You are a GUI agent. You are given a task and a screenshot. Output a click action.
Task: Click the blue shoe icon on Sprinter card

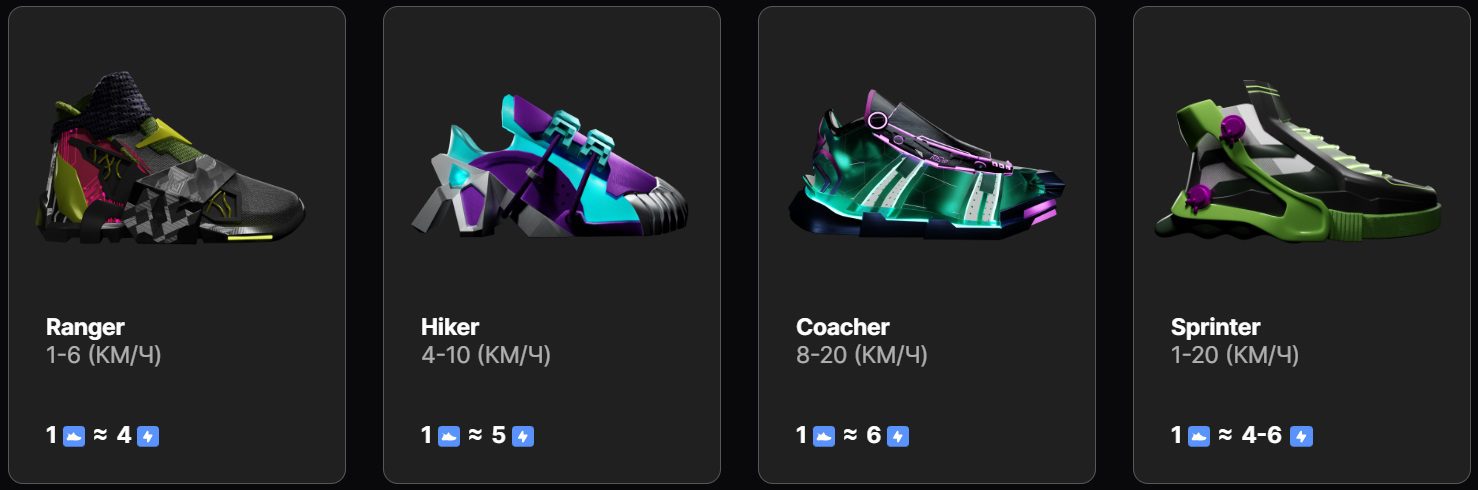1199,436
